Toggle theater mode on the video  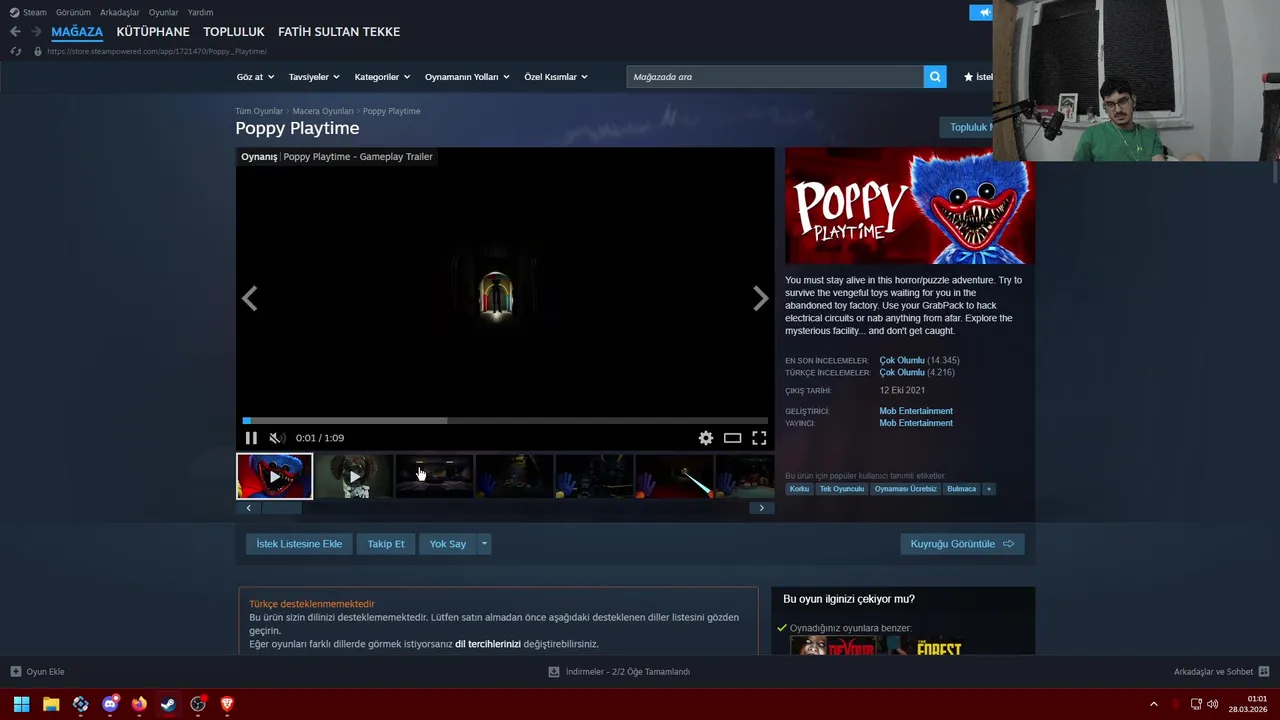(733, 438)
